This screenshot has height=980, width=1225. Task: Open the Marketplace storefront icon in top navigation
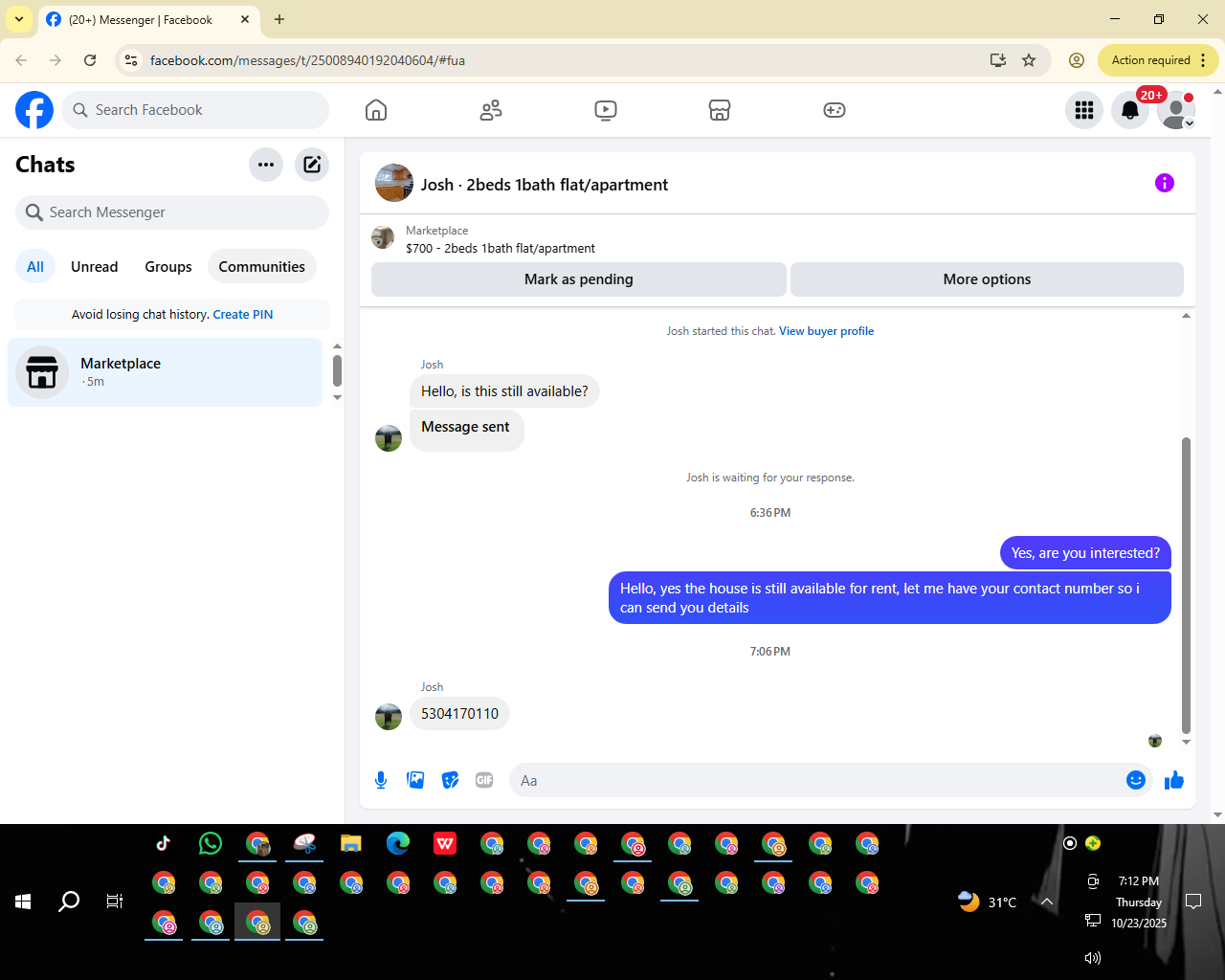(720, 110)
